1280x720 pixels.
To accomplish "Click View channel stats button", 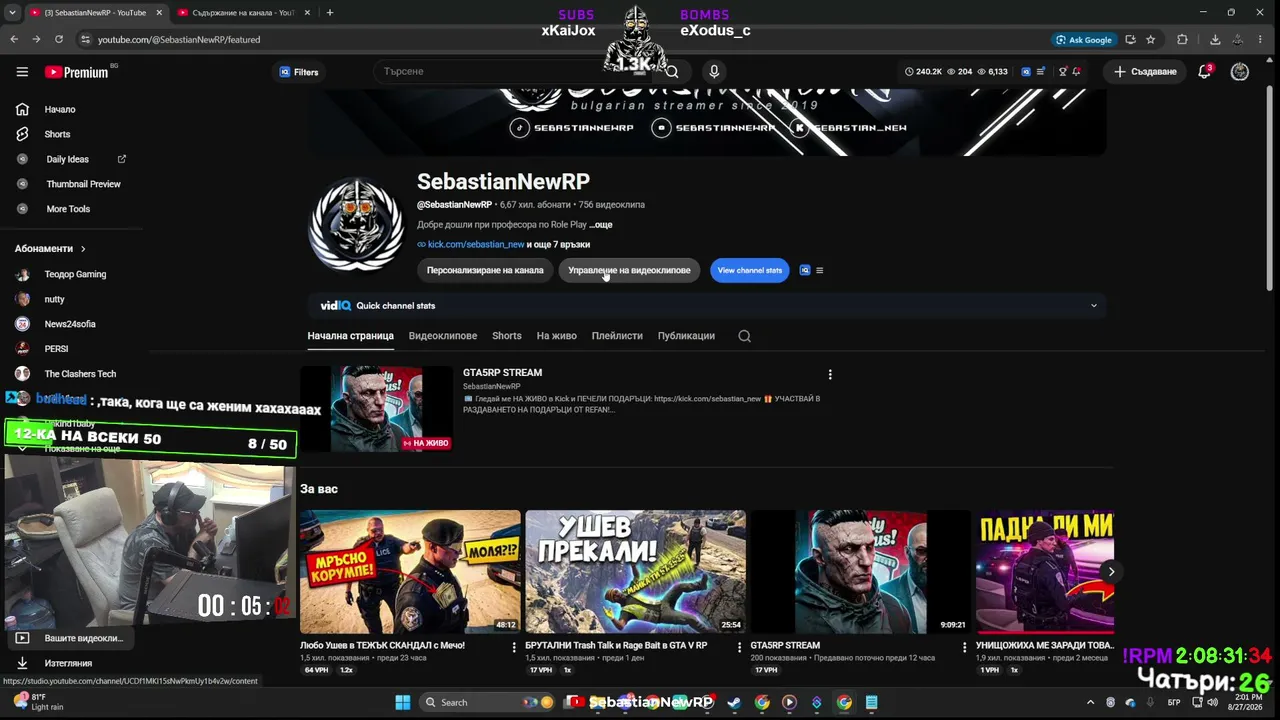I will click(749, 270).
